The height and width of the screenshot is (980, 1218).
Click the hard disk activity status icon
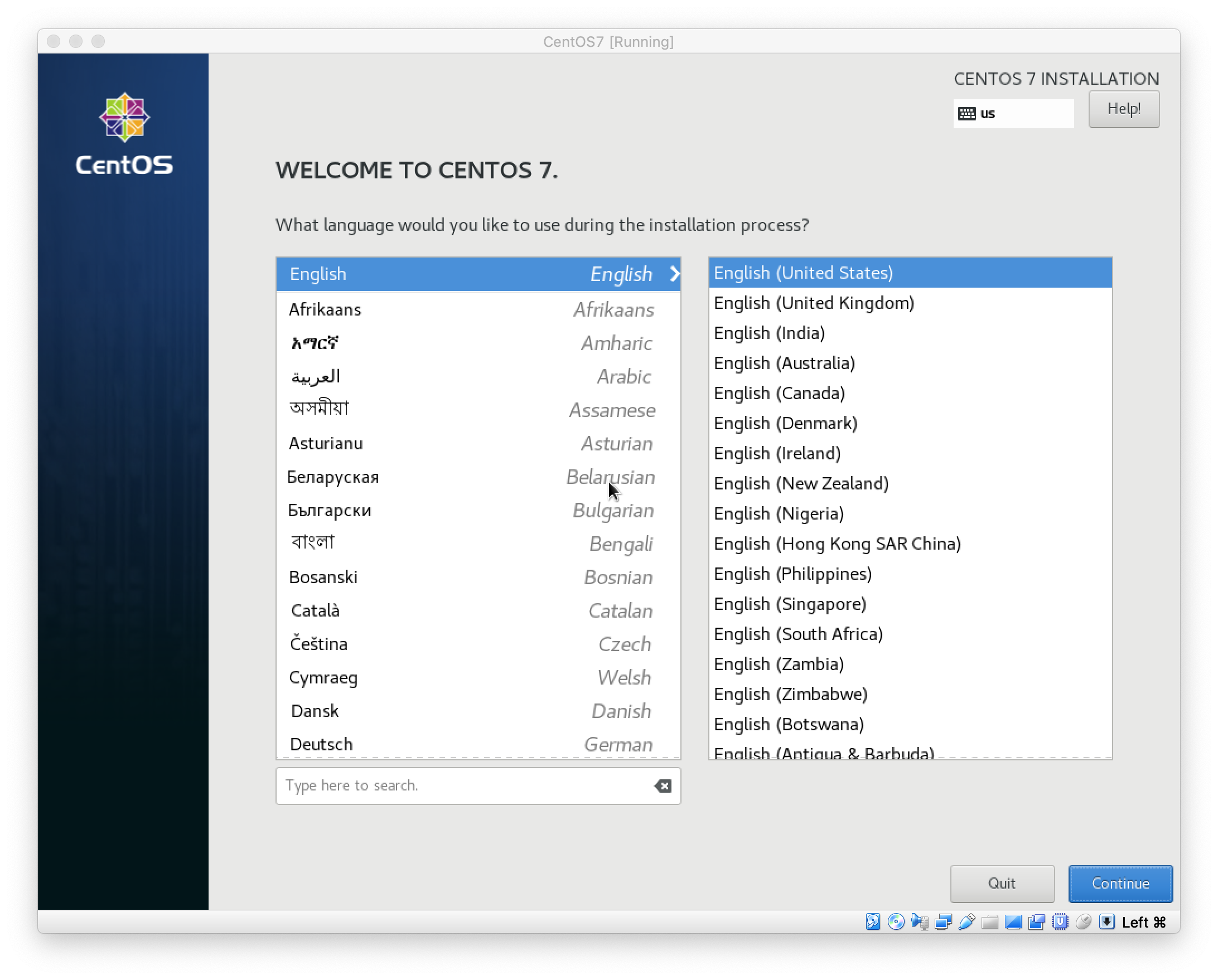pos(873,922)
